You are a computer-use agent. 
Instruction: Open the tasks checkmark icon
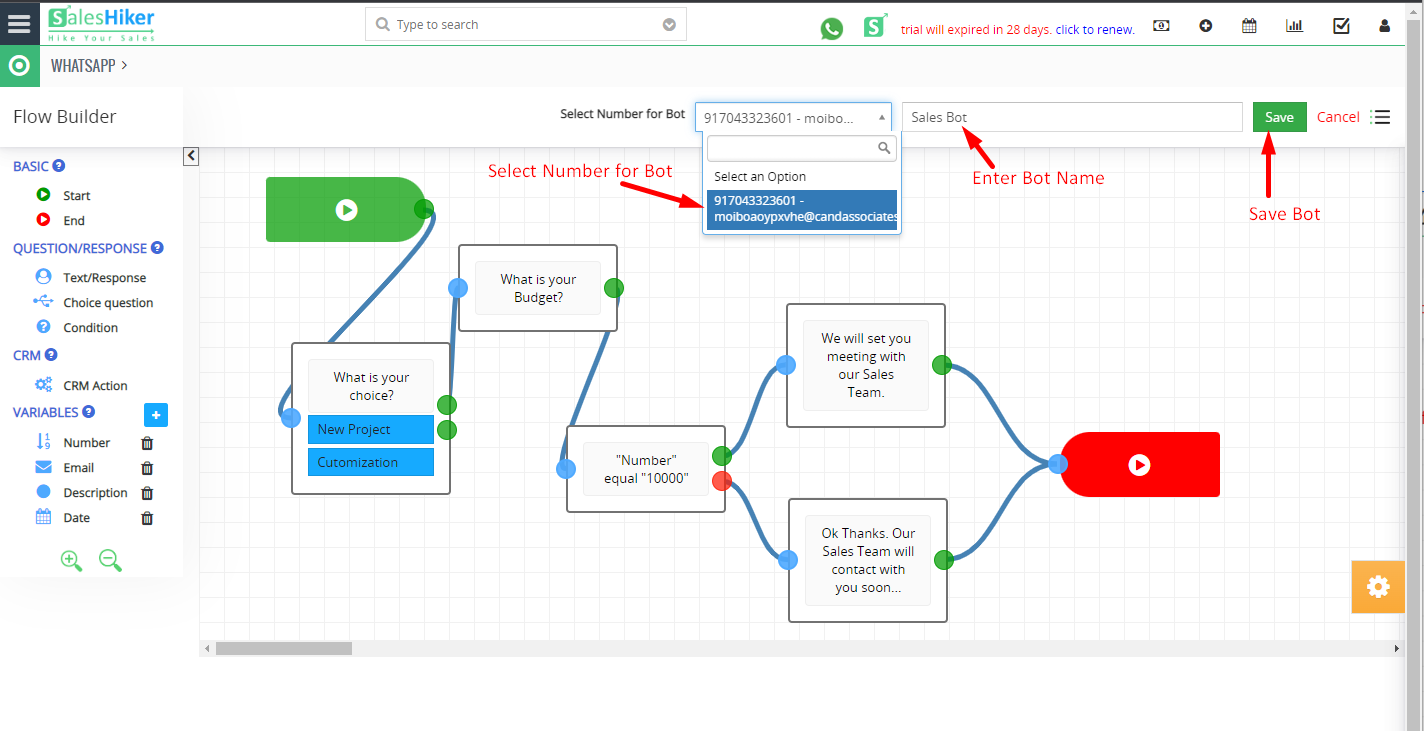1342,26
